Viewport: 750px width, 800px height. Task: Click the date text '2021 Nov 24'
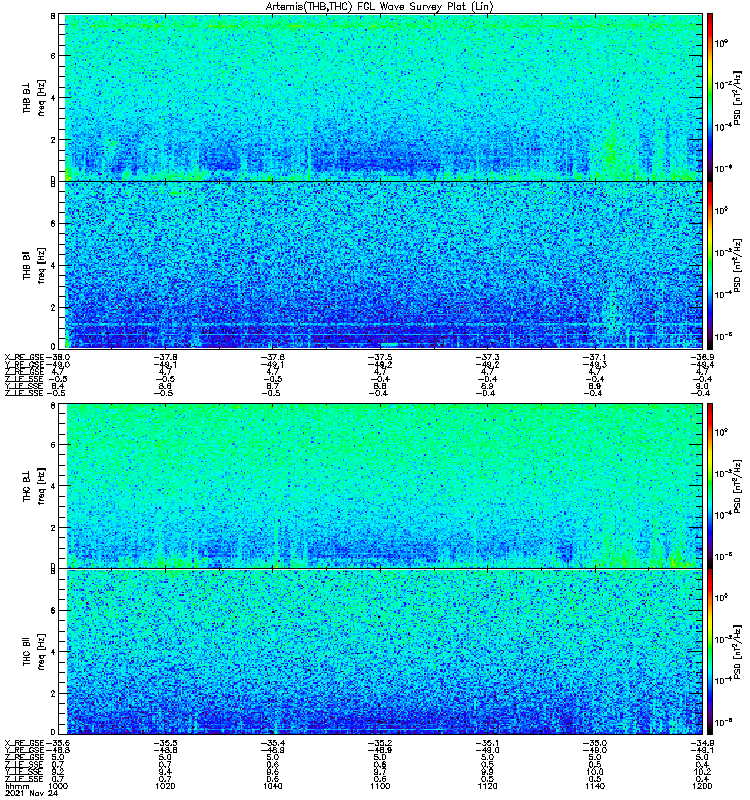point(31,793)
